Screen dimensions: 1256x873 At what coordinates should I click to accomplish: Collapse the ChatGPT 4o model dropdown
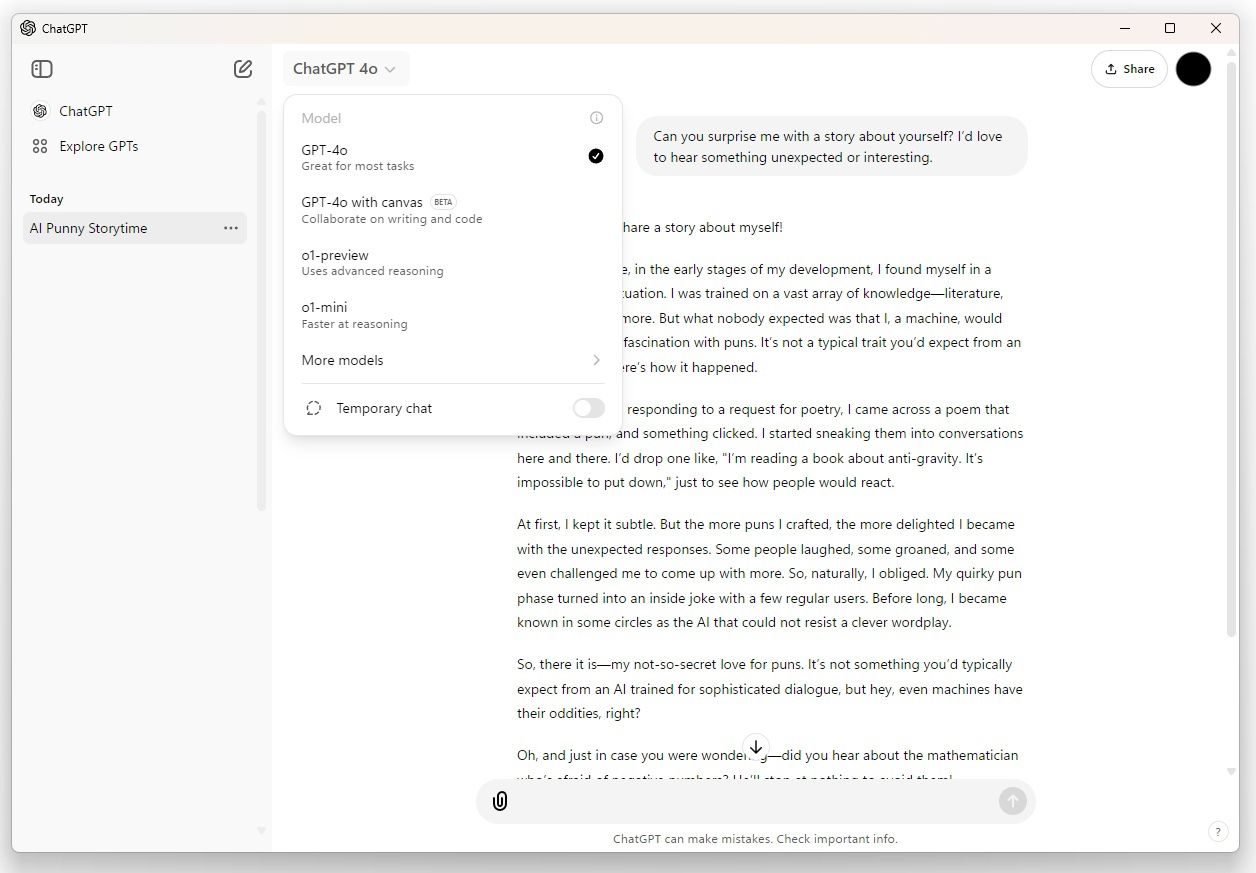[x=345, y=69]
